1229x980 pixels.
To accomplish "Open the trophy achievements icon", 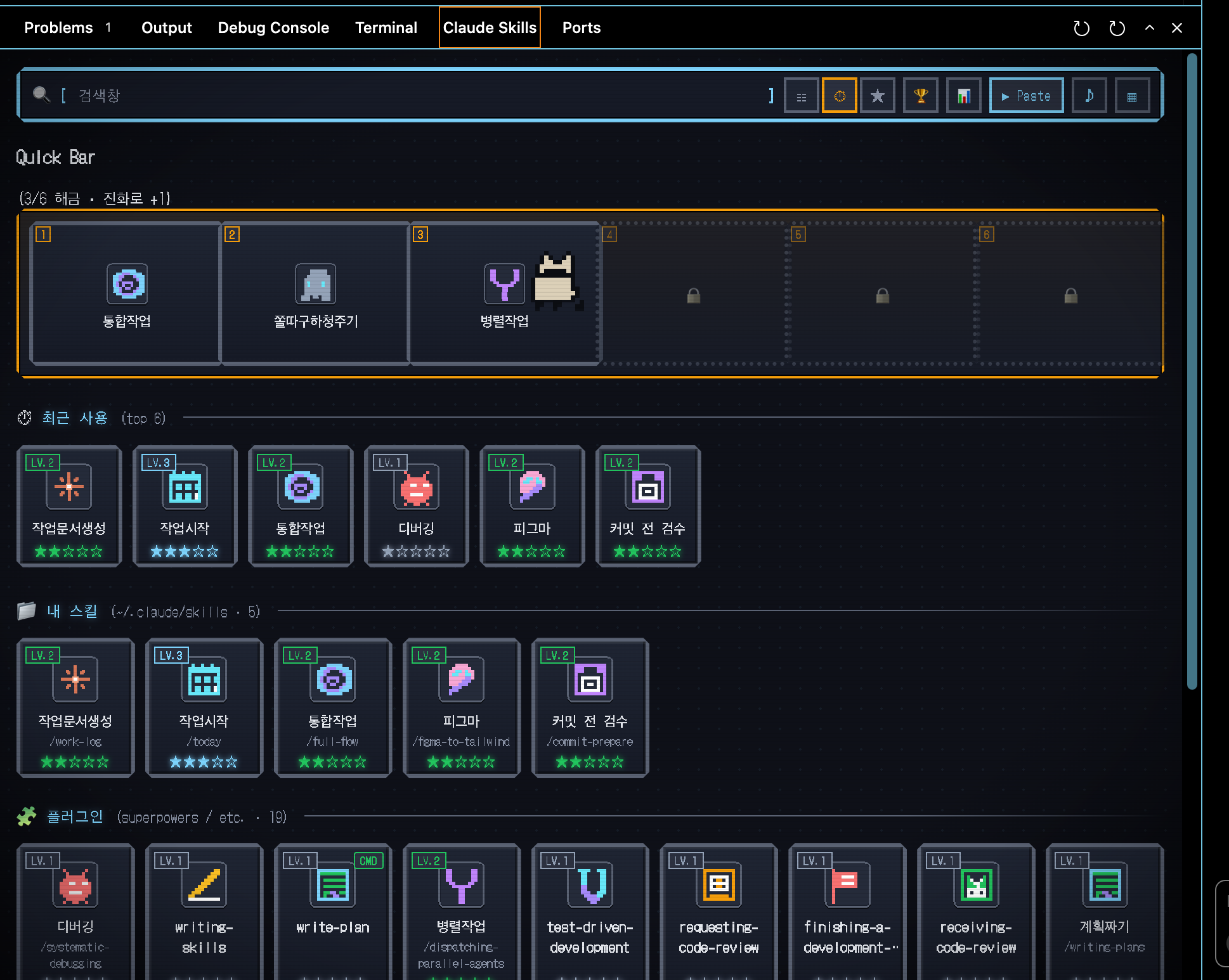I will [921, 96].
